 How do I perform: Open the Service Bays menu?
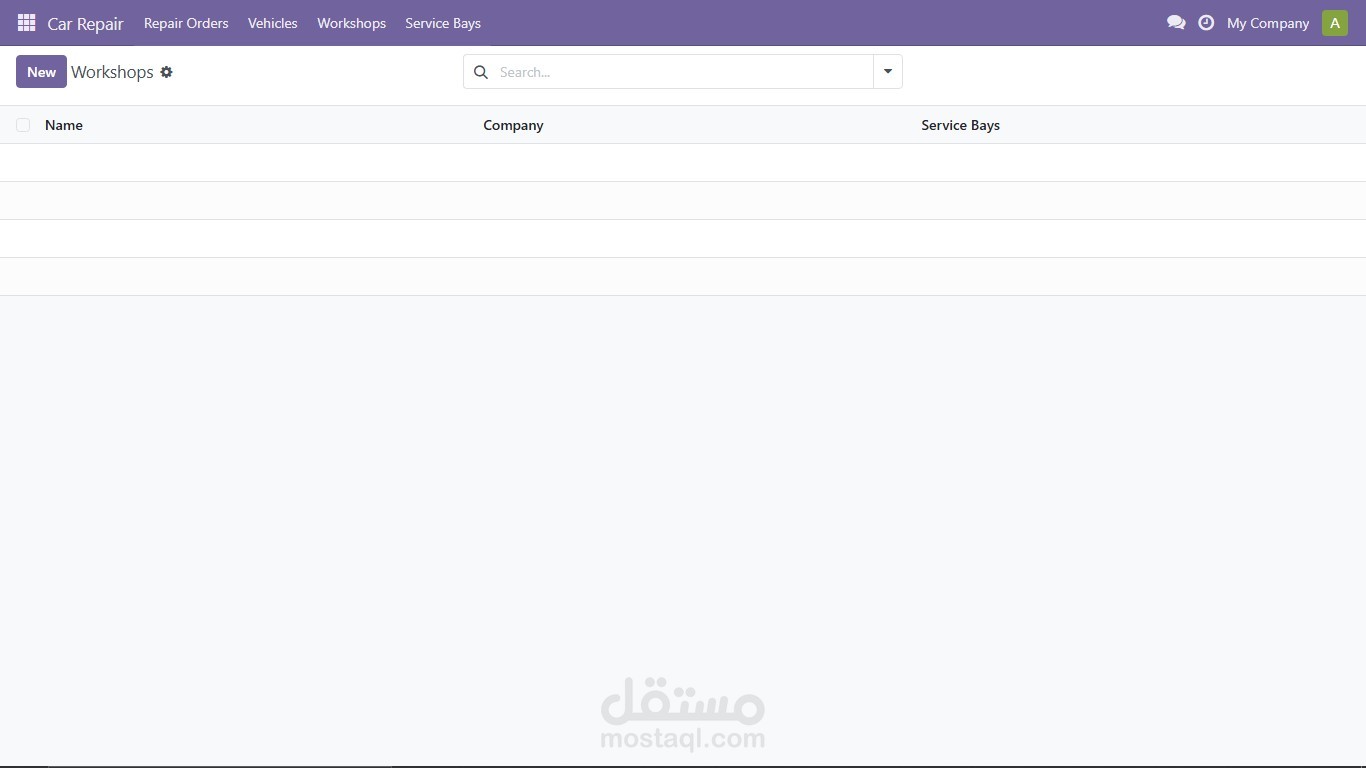click(443, 23)
